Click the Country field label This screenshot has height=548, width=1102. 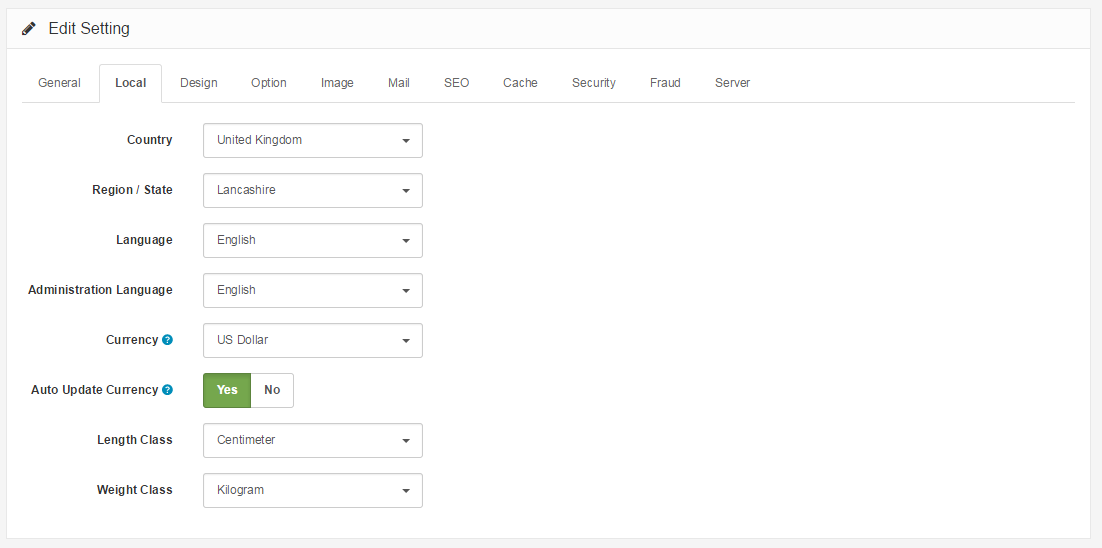point(150,140)
